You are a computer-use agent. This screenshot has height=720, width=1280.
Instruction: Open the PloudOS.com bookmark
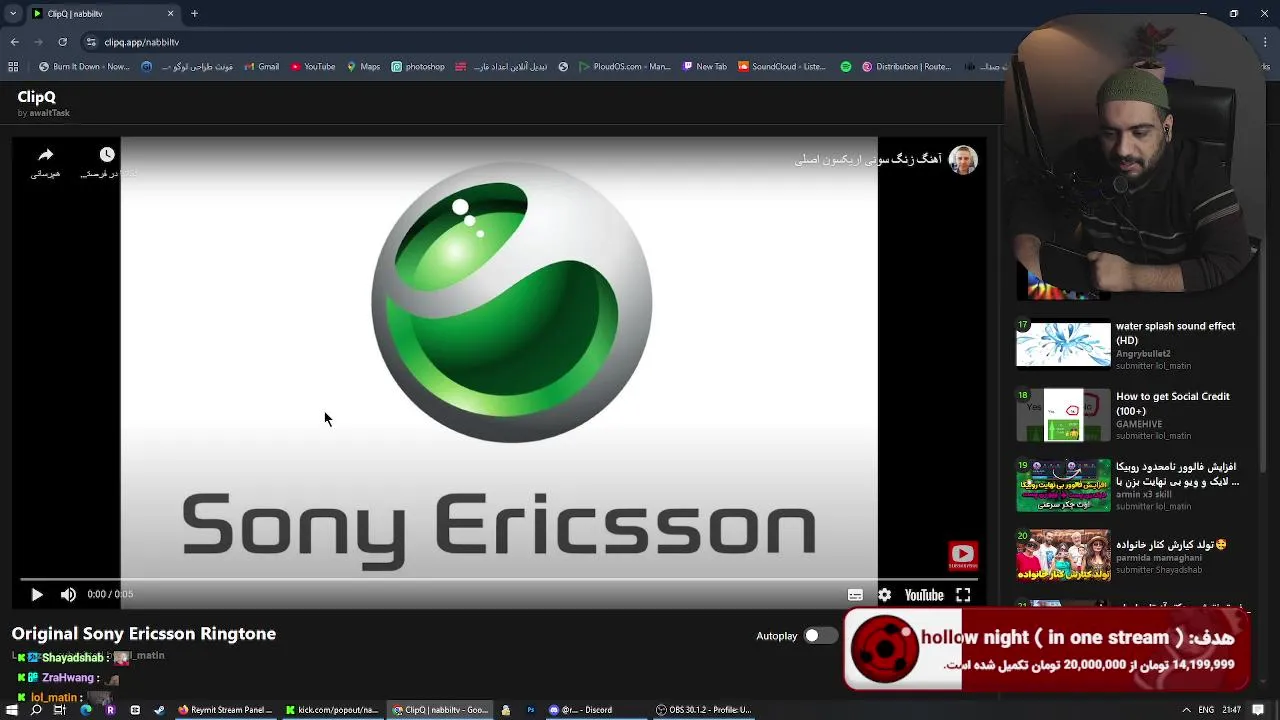625,67
